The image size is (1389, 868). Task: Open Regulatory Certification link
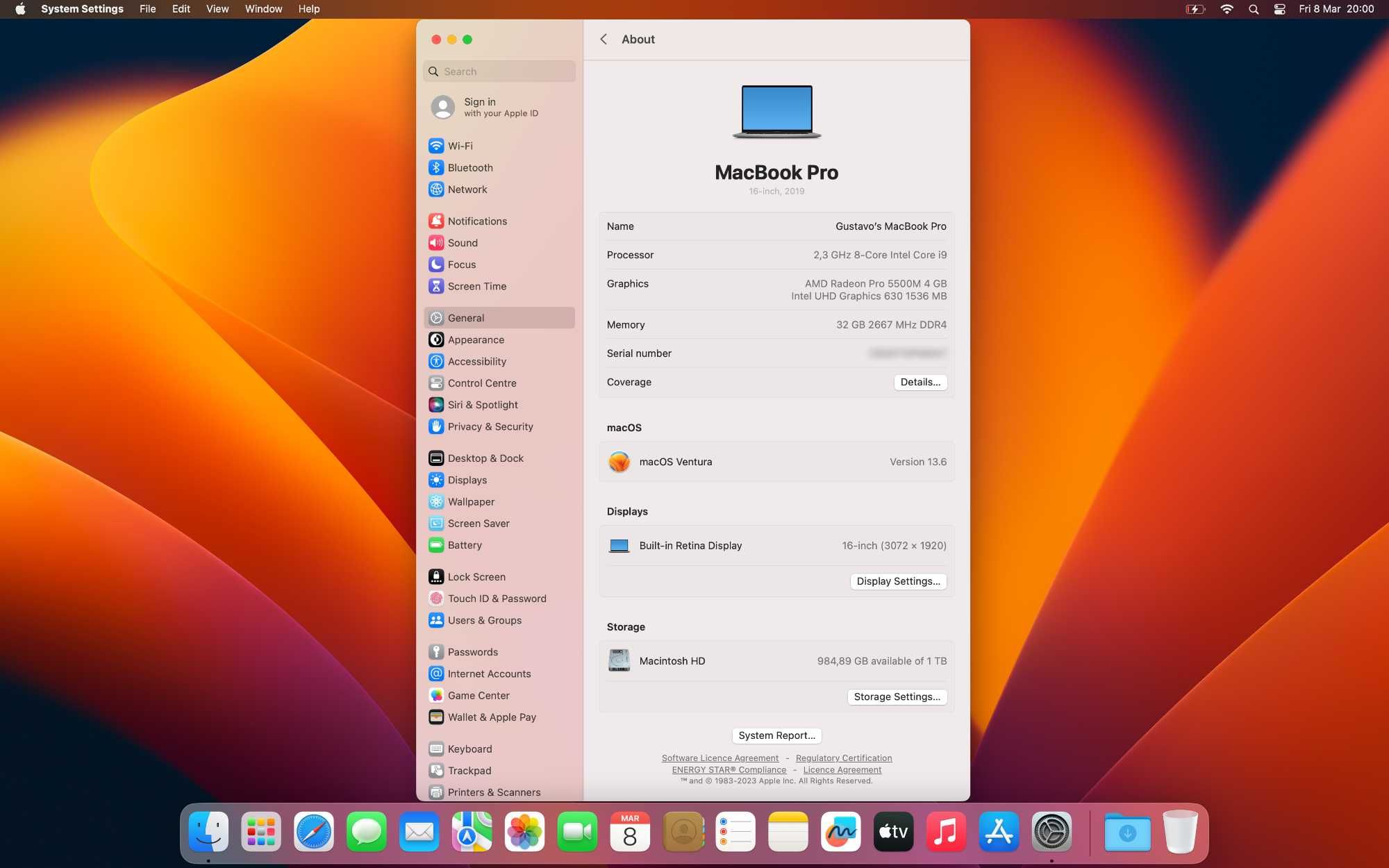pyautogui.click(x=844, y=758)
